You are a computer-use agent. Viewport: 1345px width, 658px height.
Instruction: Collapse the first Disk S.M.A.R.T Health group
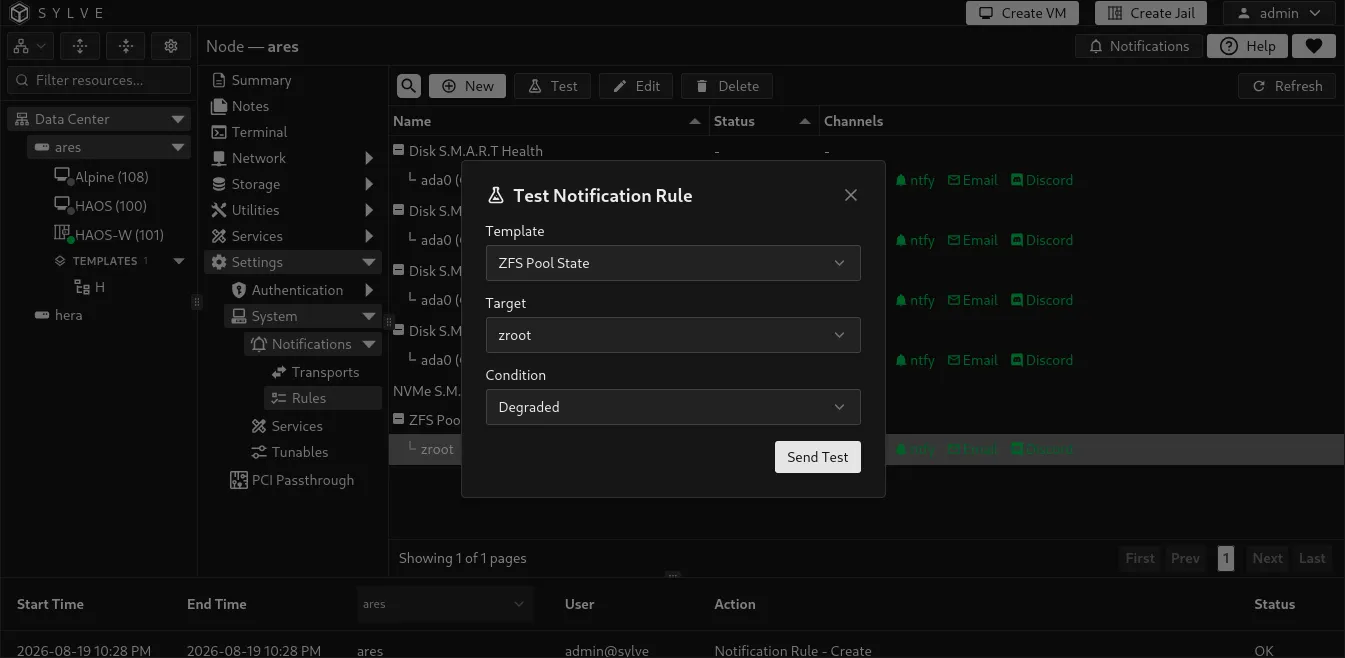tap(399, 151)
